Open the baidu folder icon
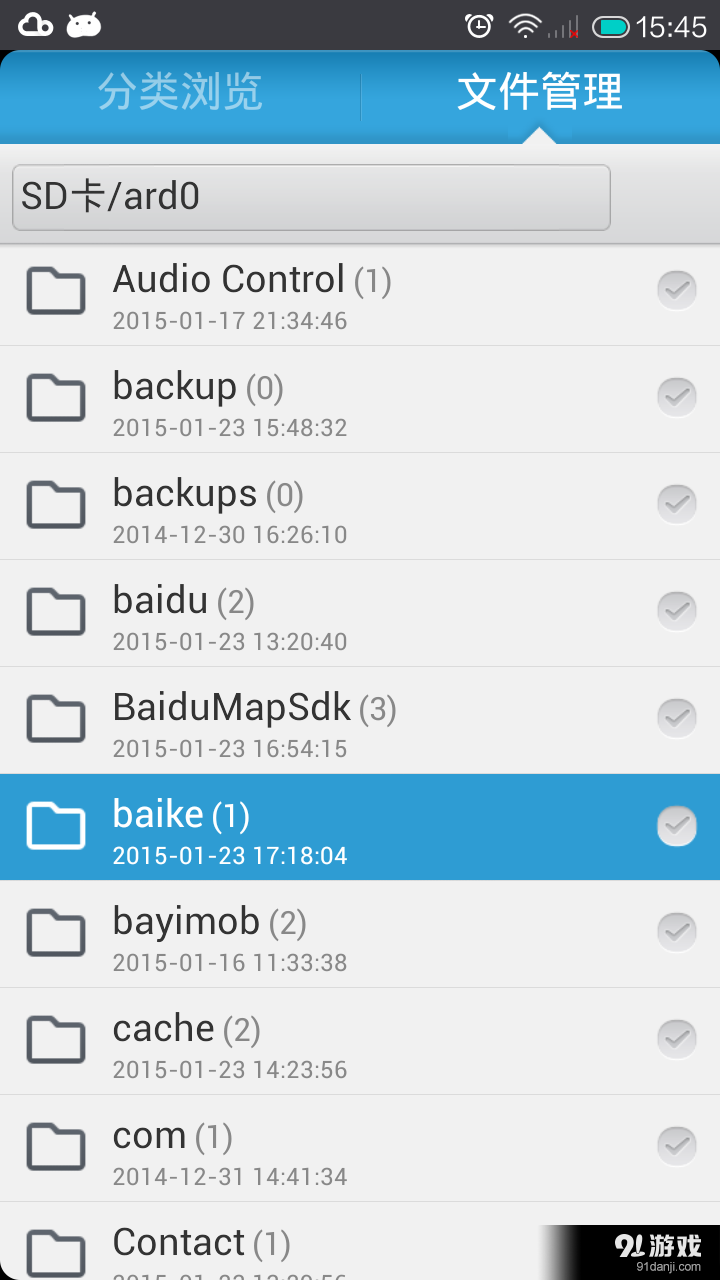This screenshot has width=720, height=1280. 55,612
